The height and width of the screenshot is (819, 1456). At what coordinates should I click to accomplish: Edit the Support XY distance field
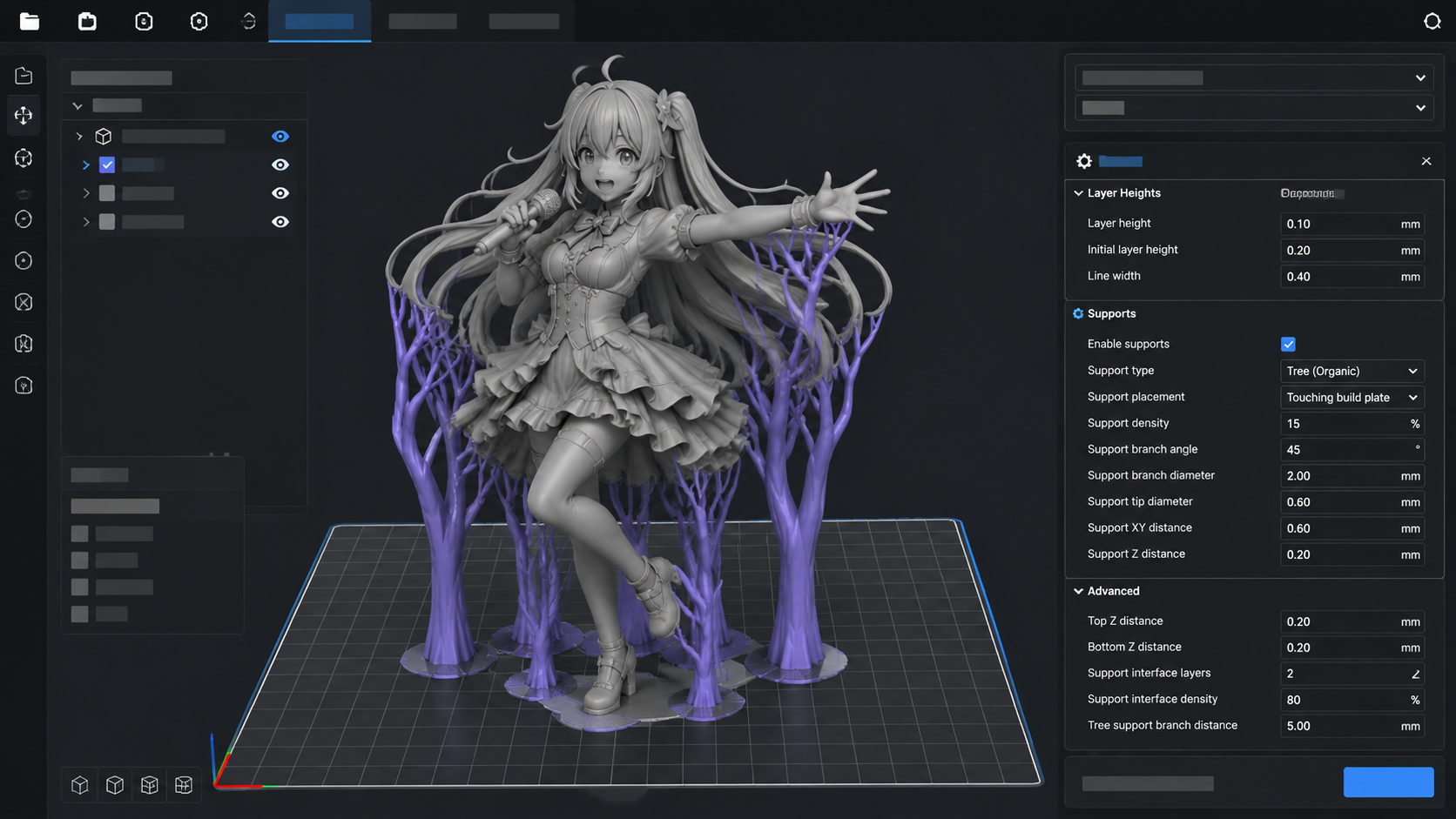[1352, 527]
